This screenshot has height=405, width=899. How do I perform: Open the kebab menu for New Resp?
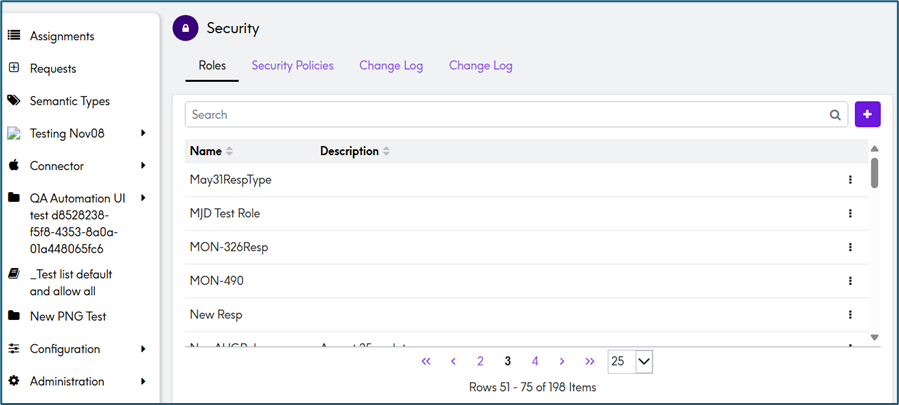[x=850, y=314]
